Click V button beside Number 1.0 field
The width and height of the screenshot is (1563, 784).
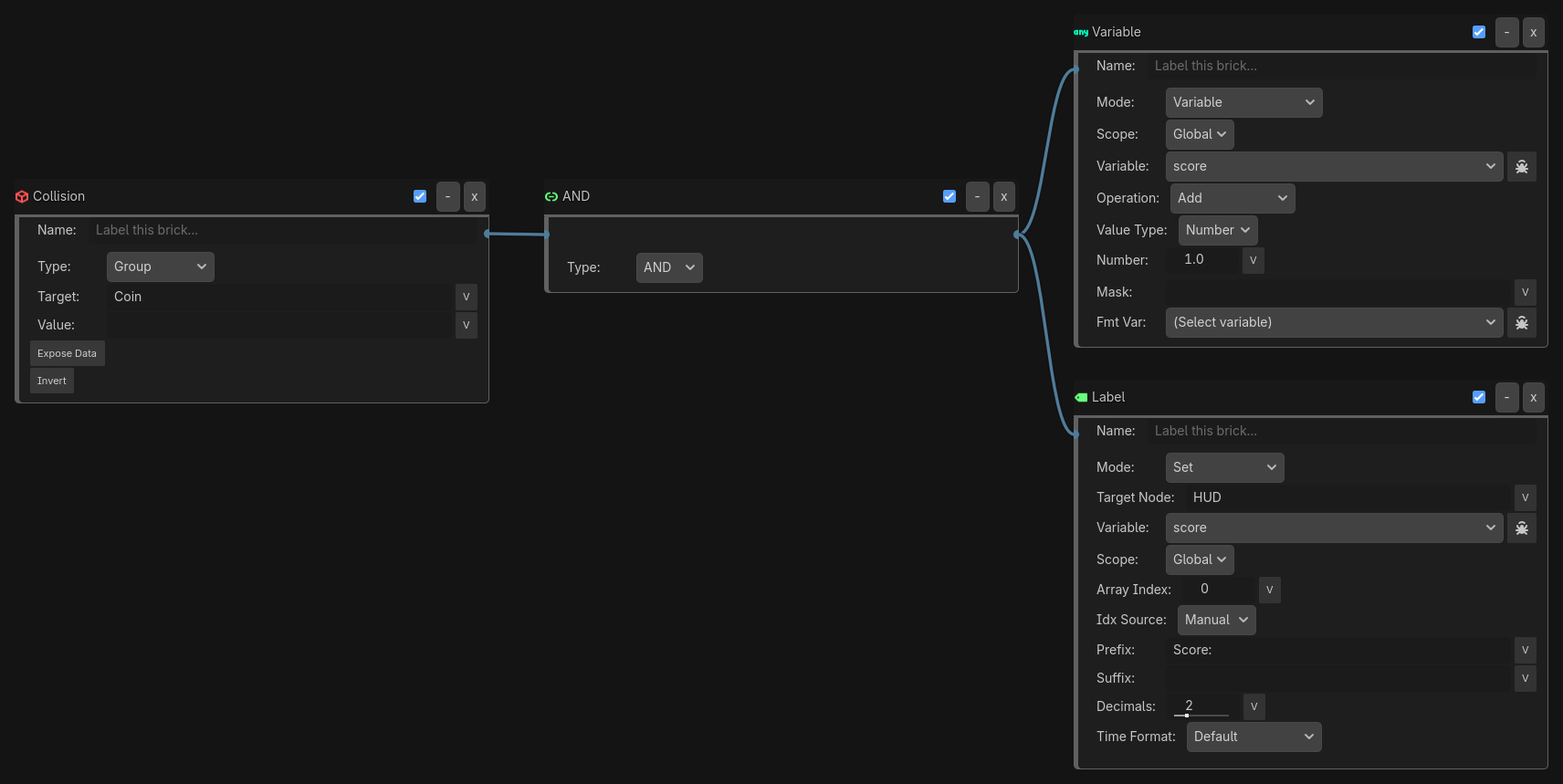(x=1254, y=260)
